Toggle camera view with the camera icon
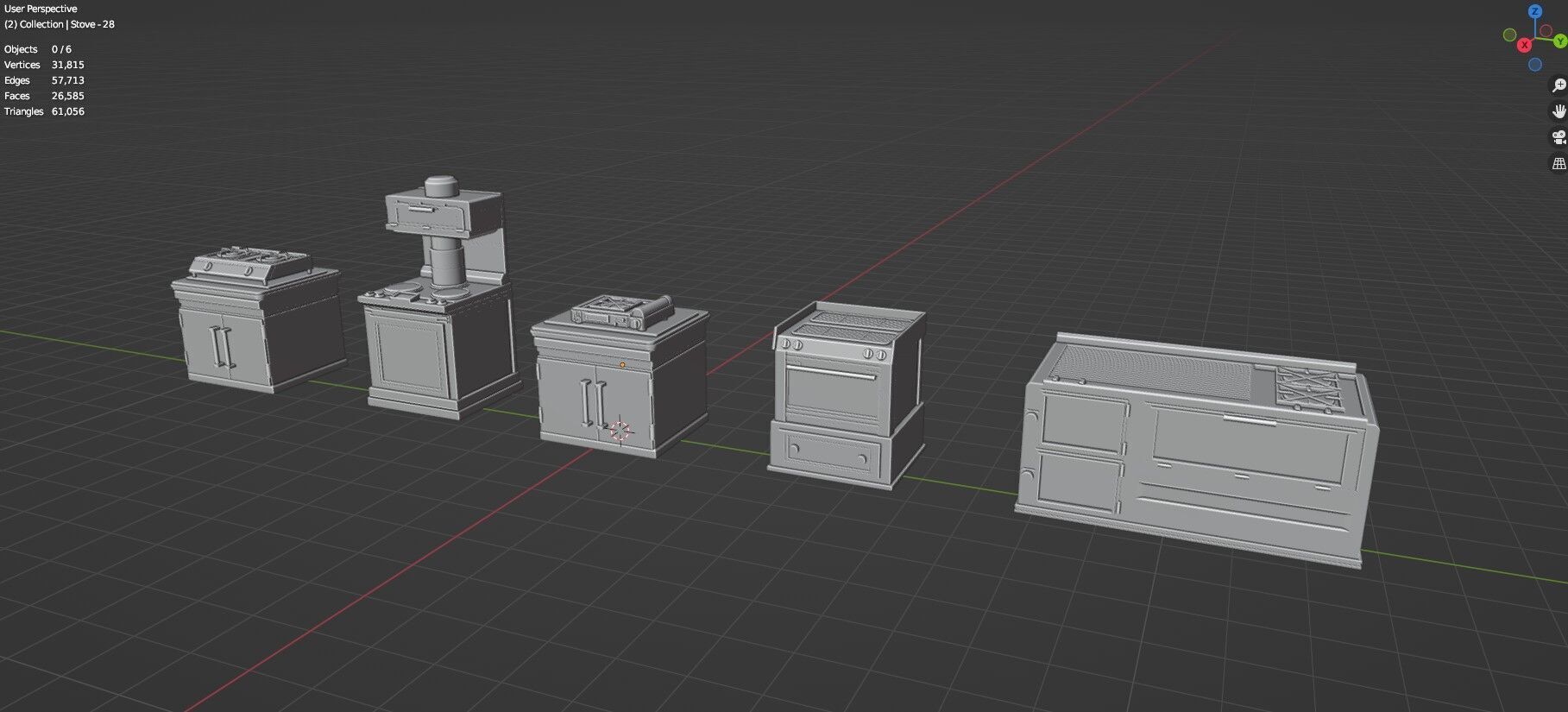 click(x=1559, y=136)
